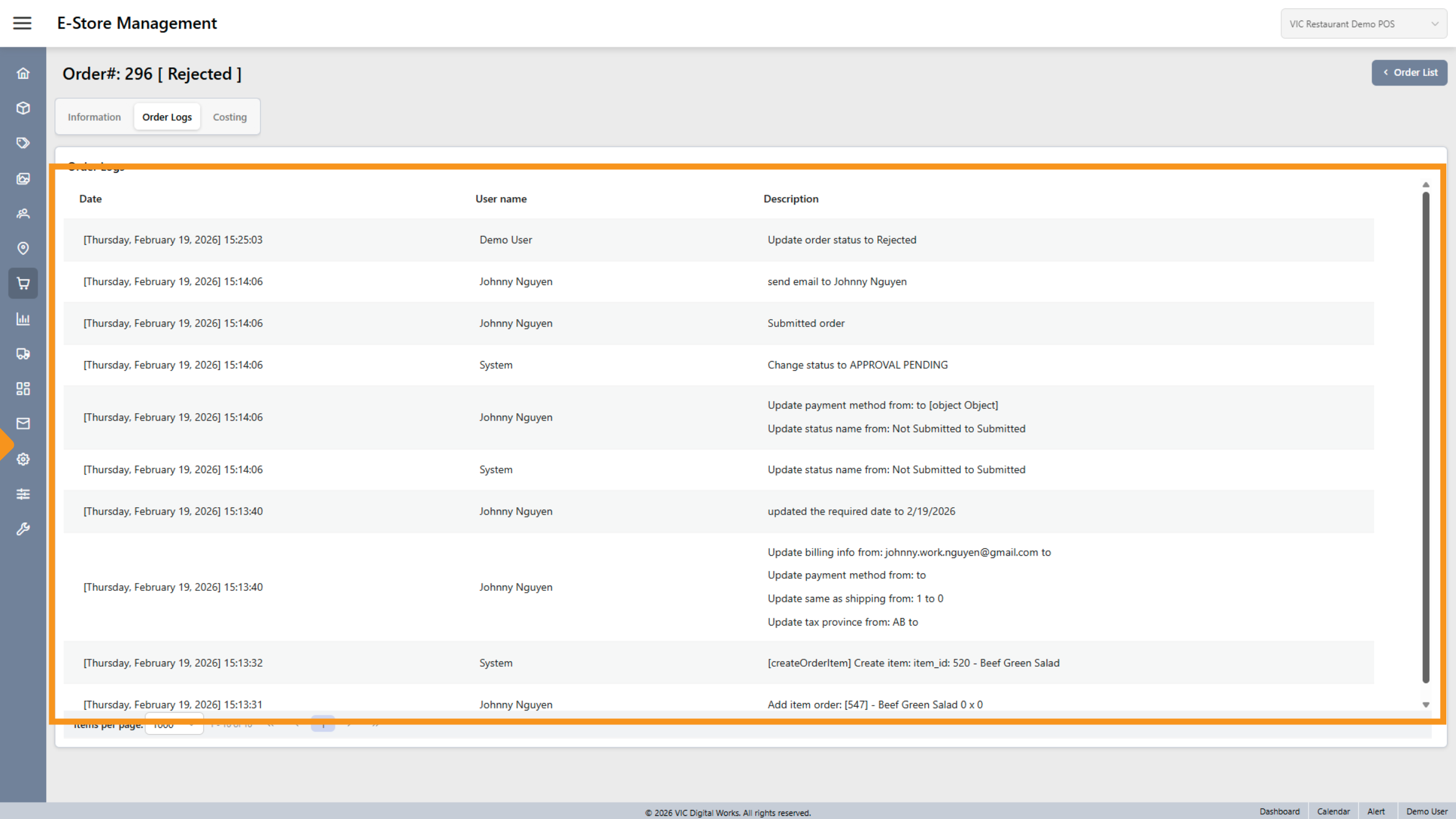Image resolution: width=1456 pixels, height=819 pixels.
Task: Click the image gallery sidebar icon
Action: [x=23, y=178]
